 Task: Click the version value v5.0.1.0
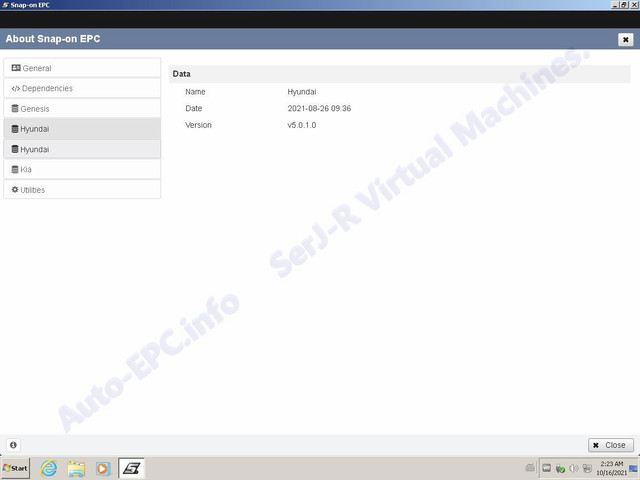(x=302, y=125)
